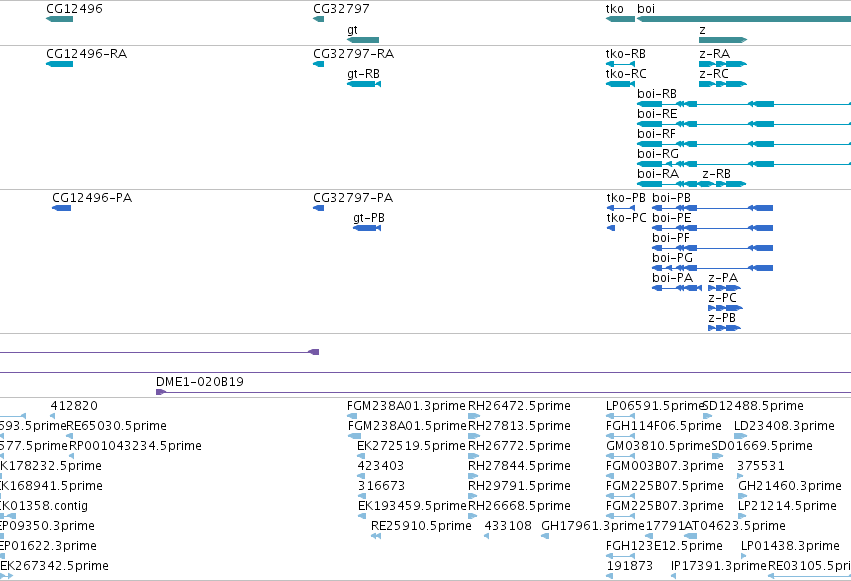Viewport: 851px width, 581px height.
Task: Click EST label RH26472.5prime
Action: pyautogui.click(x=519, y=406)
